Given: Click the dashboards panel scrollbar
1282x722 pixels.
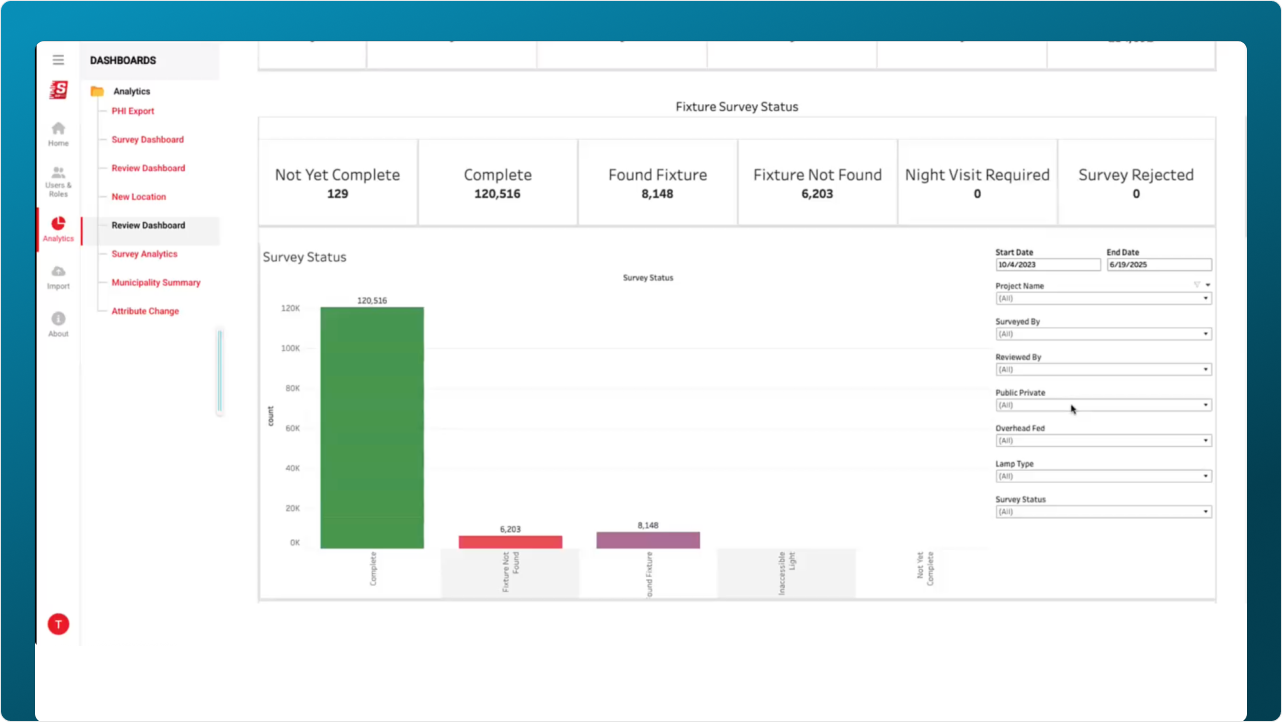Looking at the screenshot, I should point(220,371).
